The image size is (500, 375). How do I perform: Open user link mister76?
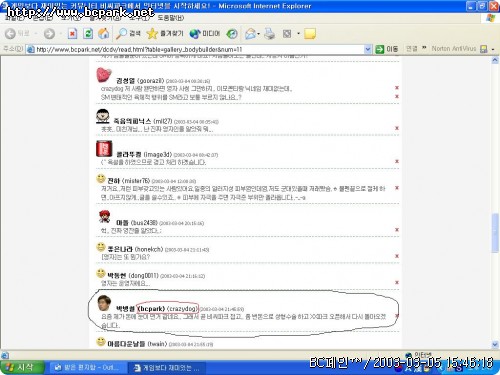(136, 181)
